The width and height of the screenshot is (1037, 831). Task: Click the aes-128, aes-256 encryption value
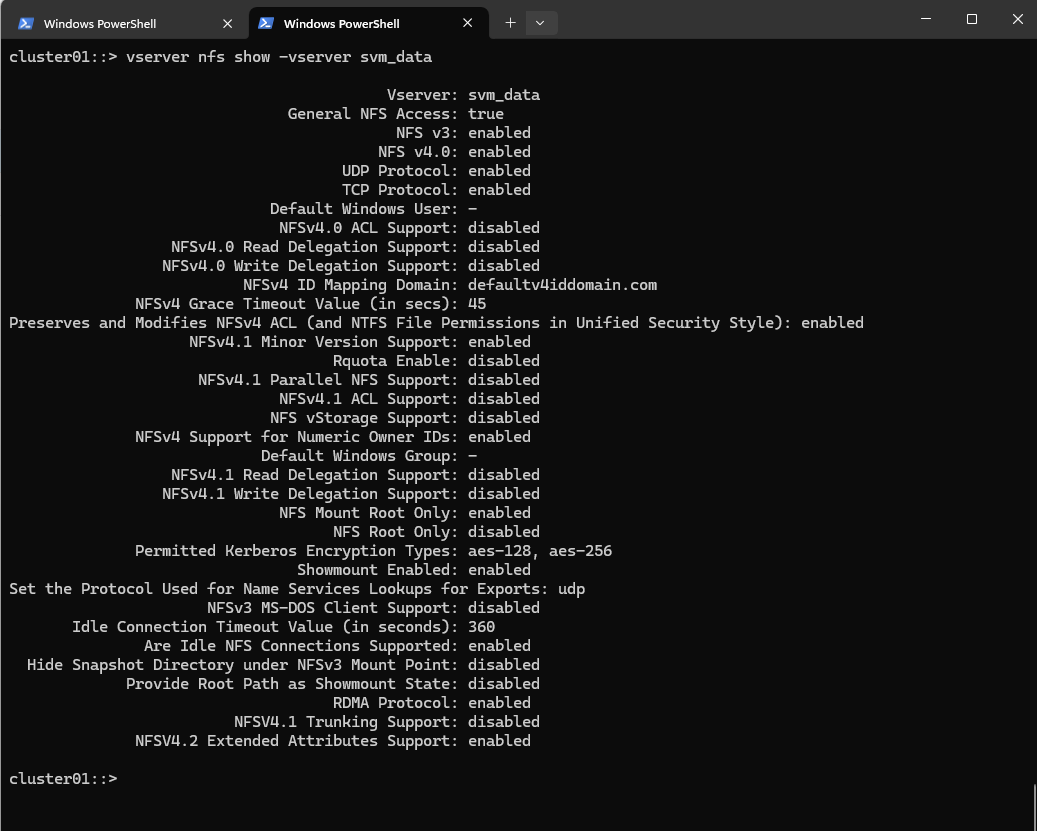pos(540,551)
